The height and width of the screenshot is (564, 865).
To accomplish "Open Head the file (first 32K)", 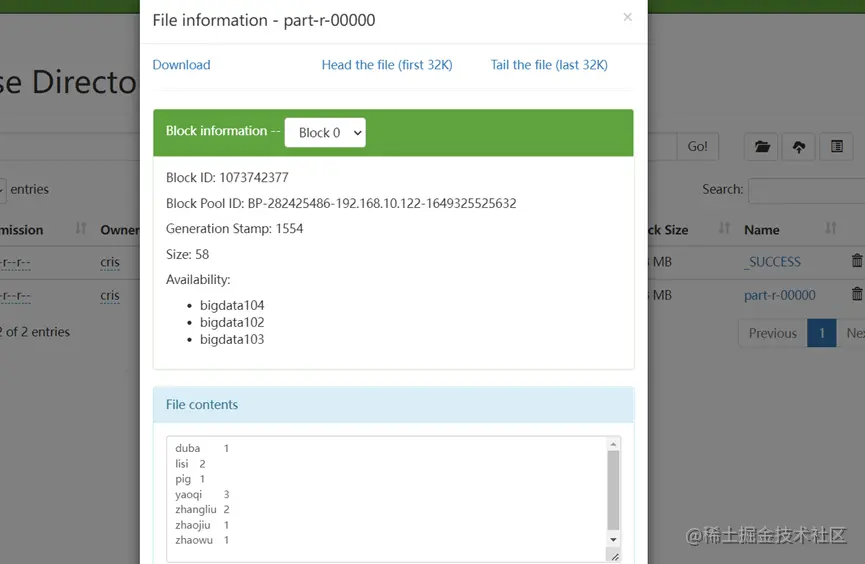I will [x=387, y=65].
